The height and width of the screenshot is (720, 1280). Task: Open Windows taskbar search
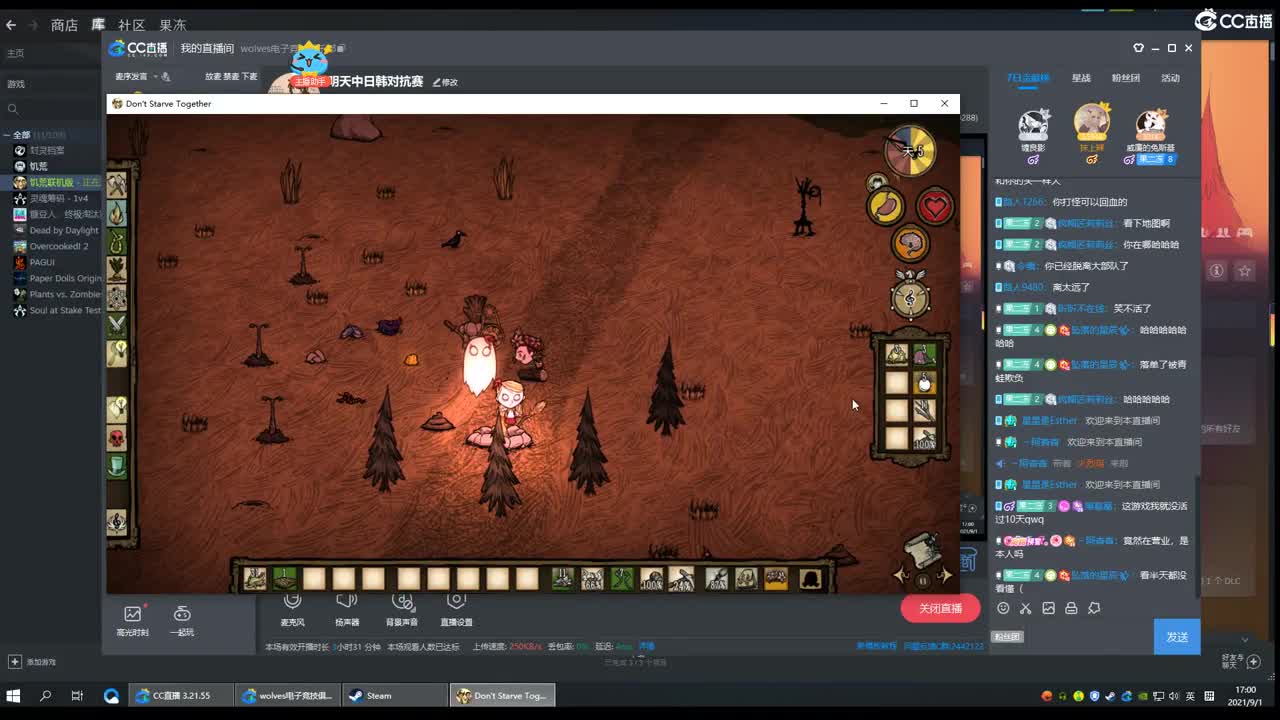click(x=45, y=695)
